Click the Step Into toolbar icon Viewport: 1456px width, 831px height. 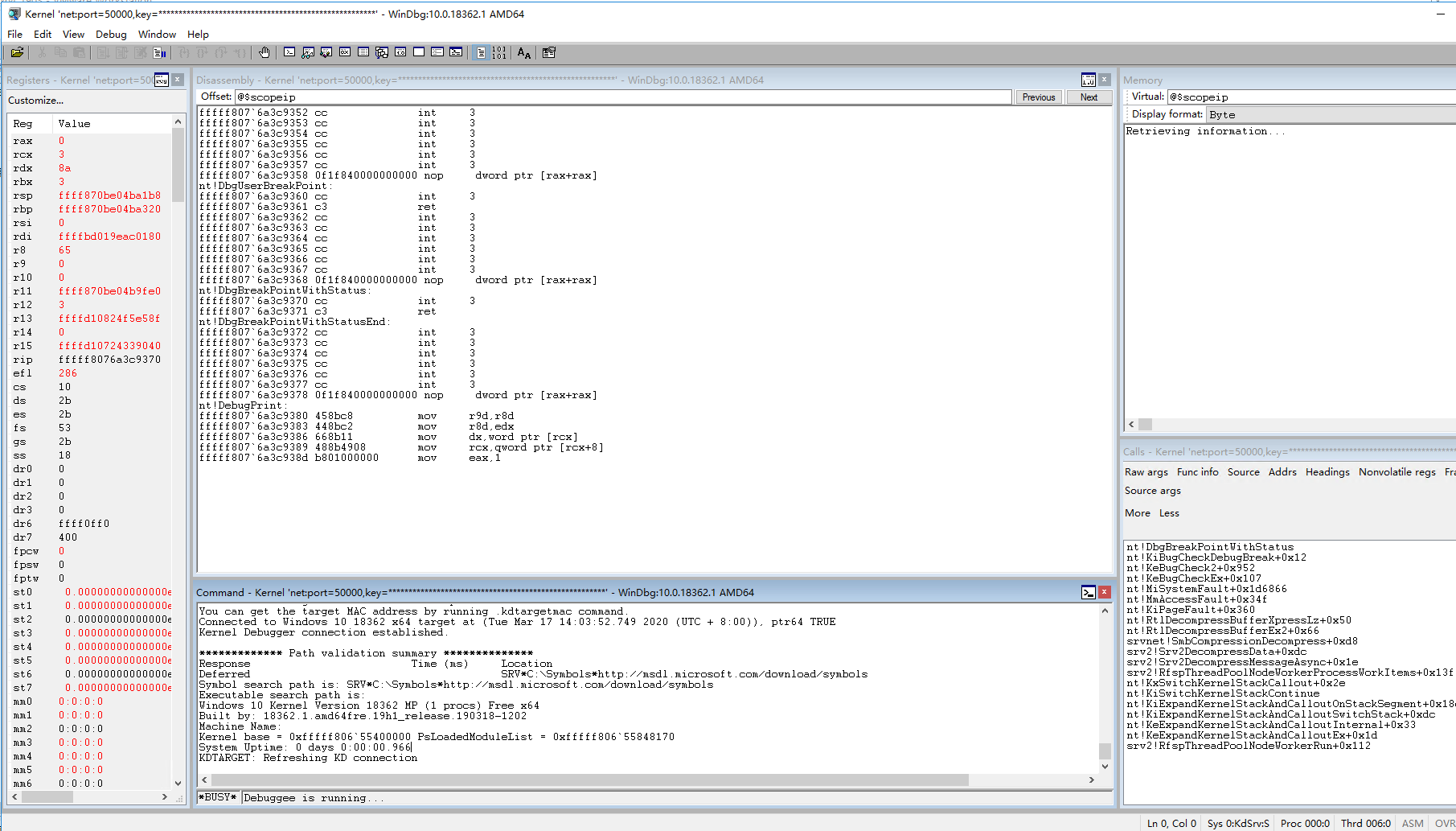[x=184, y=52]
